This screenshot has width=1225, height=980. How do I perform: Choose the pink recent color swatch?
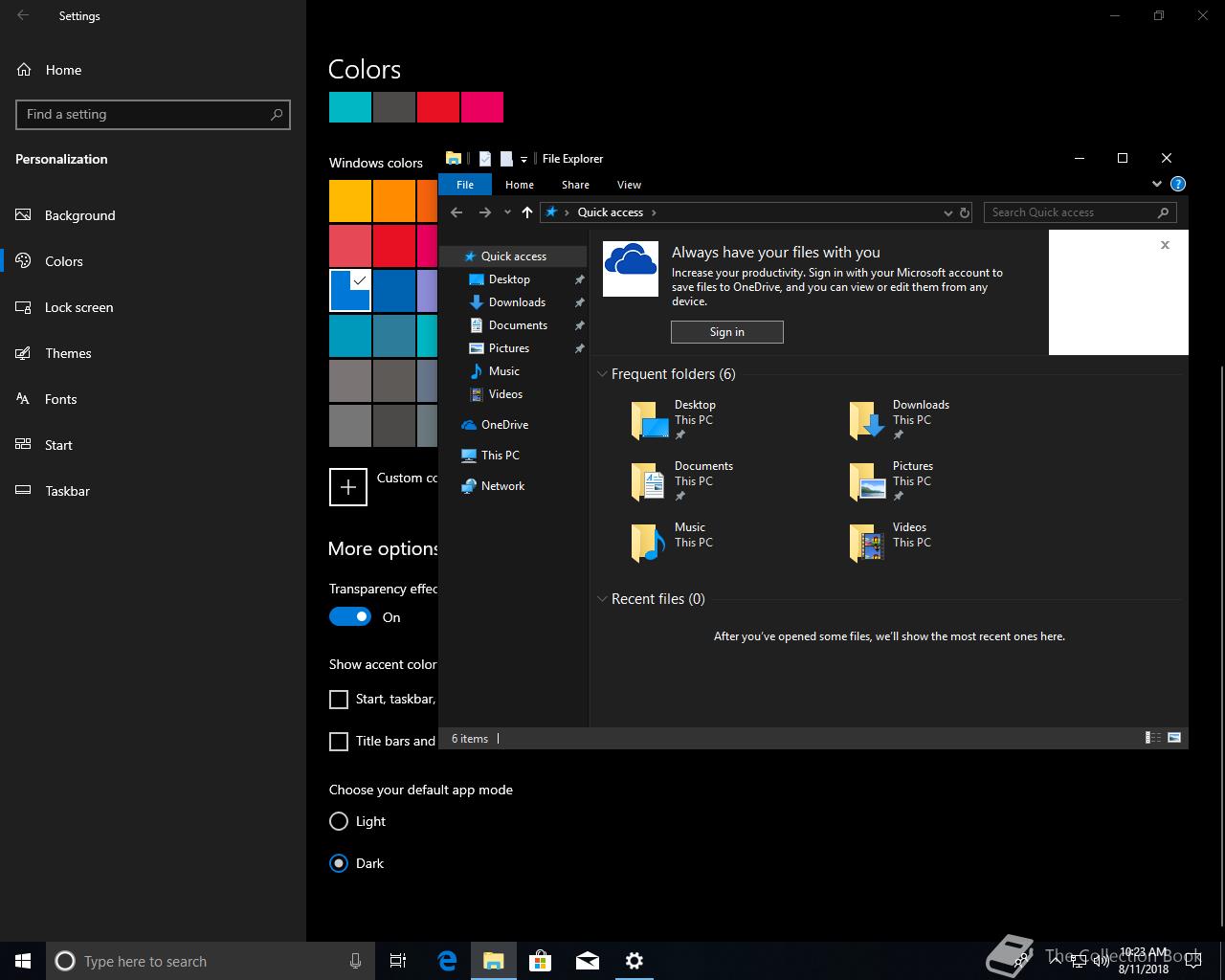point(482,107)
